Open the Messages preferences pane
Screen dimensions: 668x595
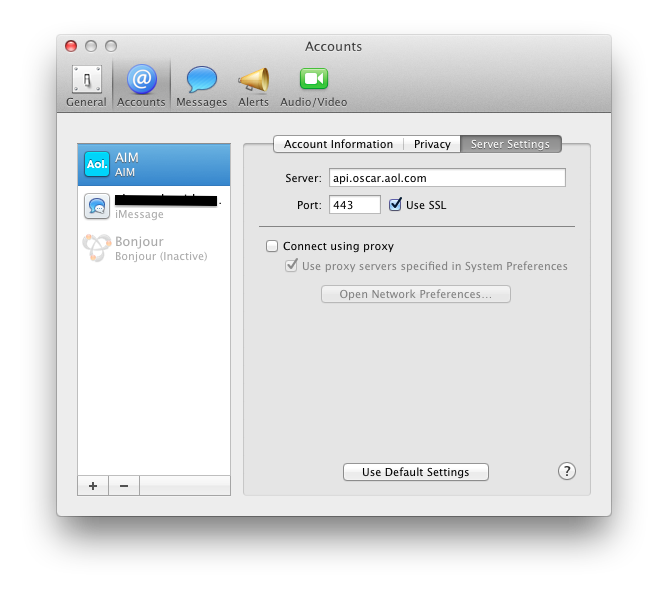pyautogui.click(x=202, y=86)
